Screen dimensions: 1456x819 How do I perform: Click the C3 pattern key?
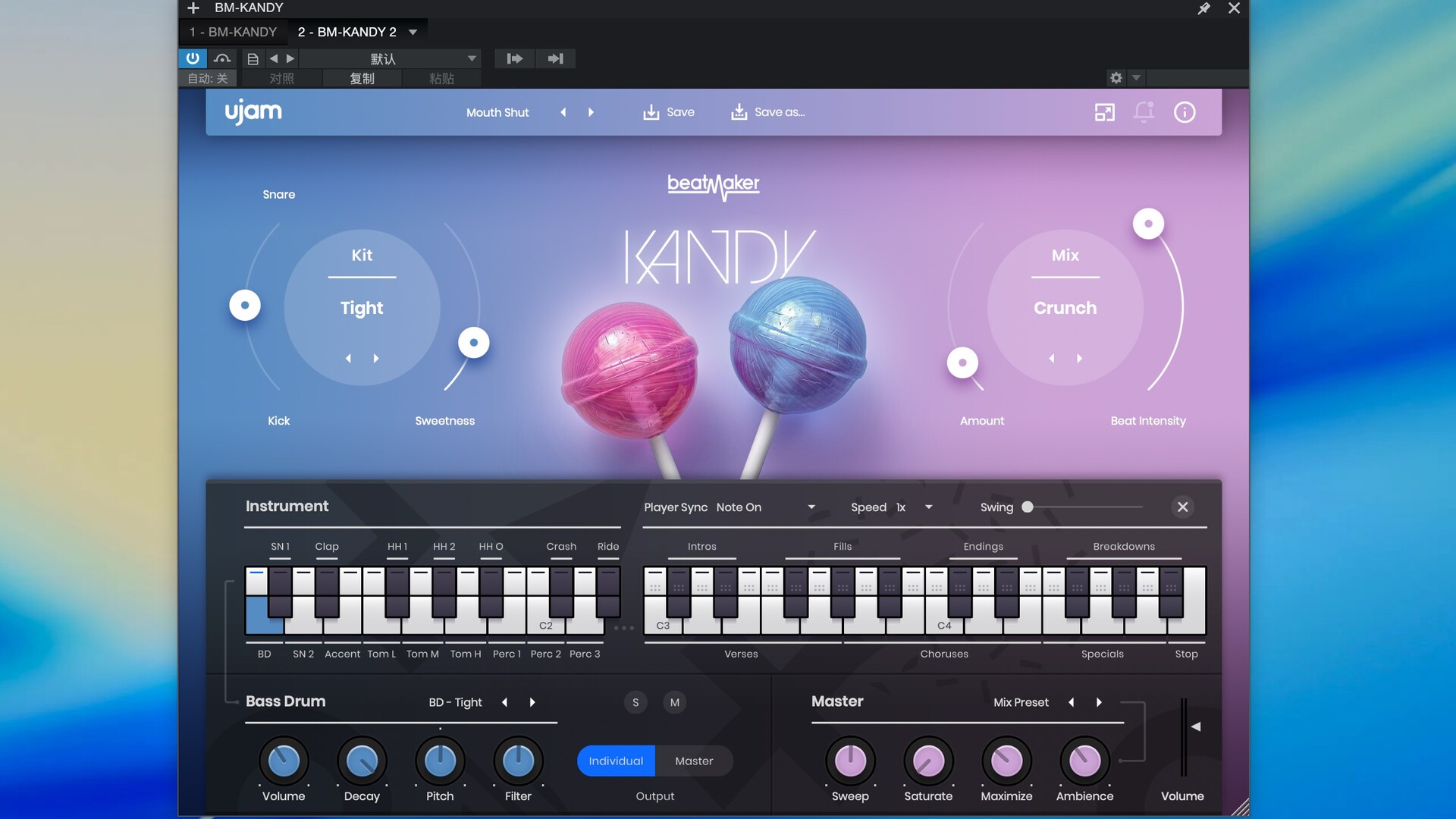663,616
